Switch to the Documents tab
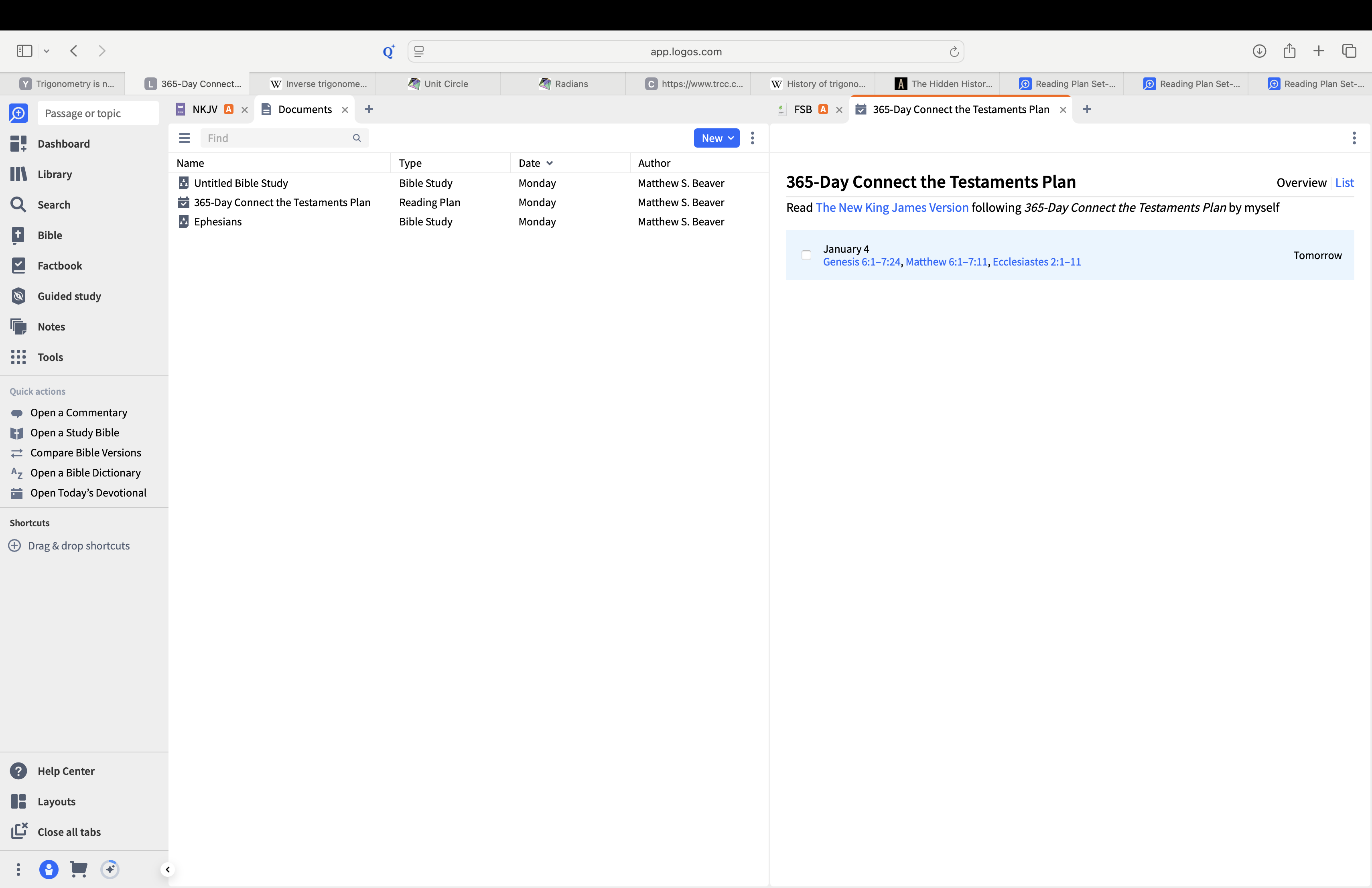The image size is (1372, 888). pyautogui.click(x=304, y=109)
